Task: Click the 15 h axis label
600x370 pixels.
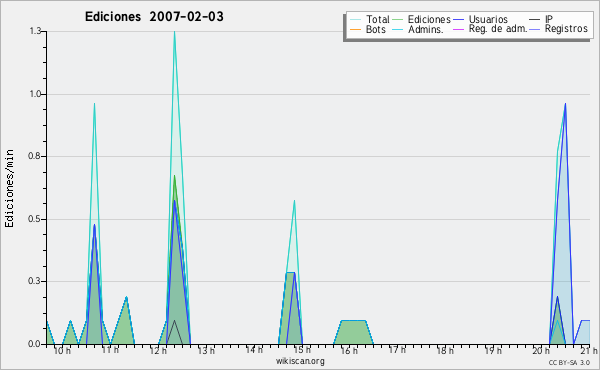Action: [302, 350]
